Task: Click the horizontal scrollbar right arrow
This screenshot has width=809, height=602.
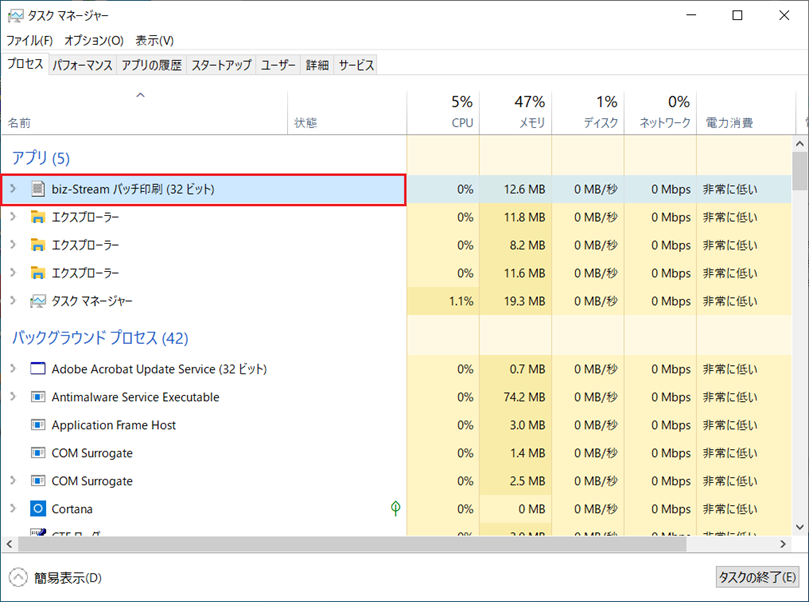Action: [783, 544]
